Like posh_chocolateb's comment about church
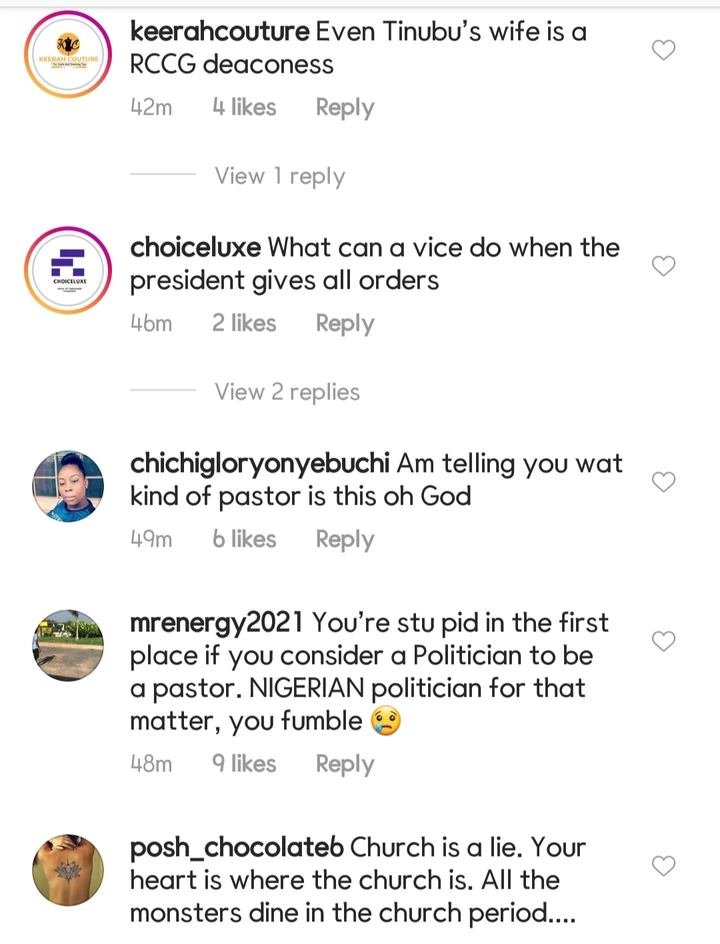Screen dimensions: 720x944 (664, 865)
